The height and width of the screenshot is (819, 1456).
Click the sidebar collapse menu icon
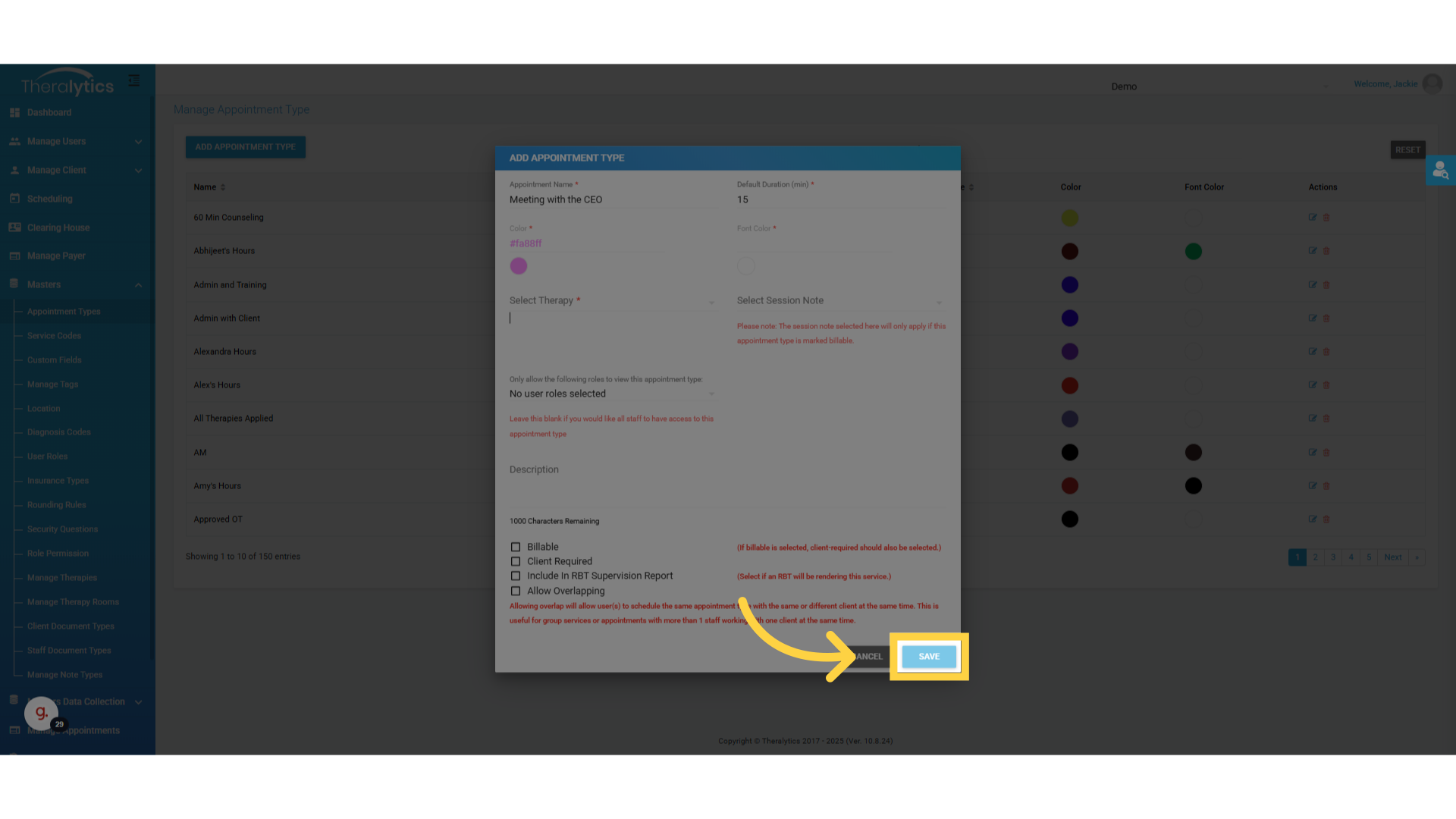coord(134,80)
